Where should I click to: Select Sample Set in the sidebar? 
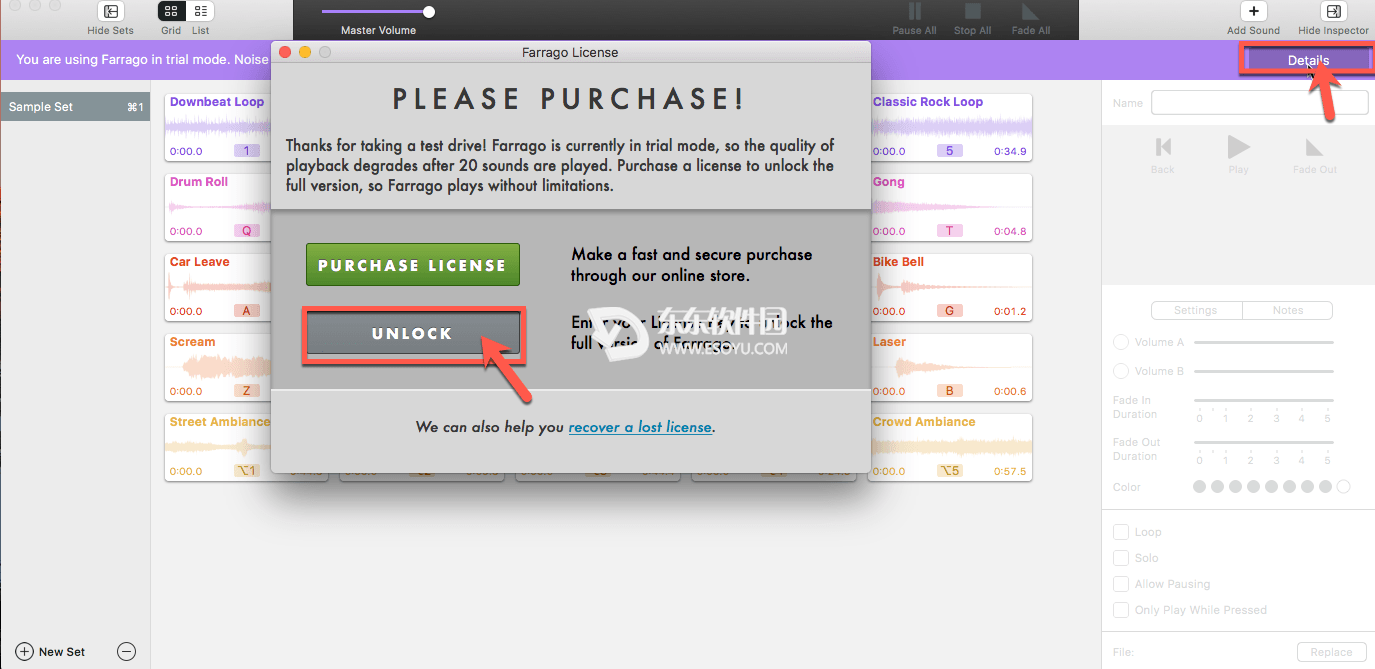[75, 107]
